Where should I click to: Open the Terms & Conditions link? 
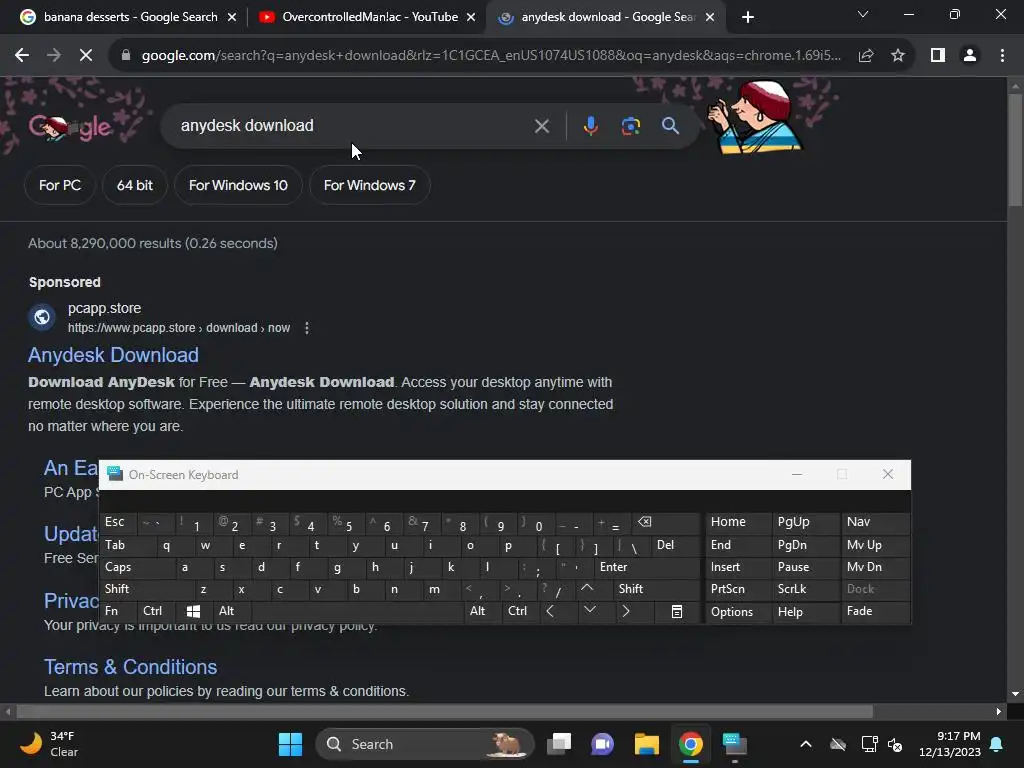130,667
